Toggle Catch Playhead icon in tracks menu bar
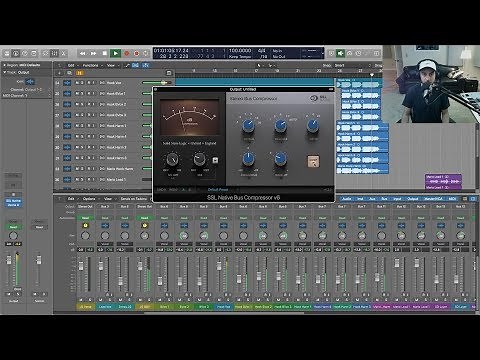This screenshot has height=360, width=480. 145,66
